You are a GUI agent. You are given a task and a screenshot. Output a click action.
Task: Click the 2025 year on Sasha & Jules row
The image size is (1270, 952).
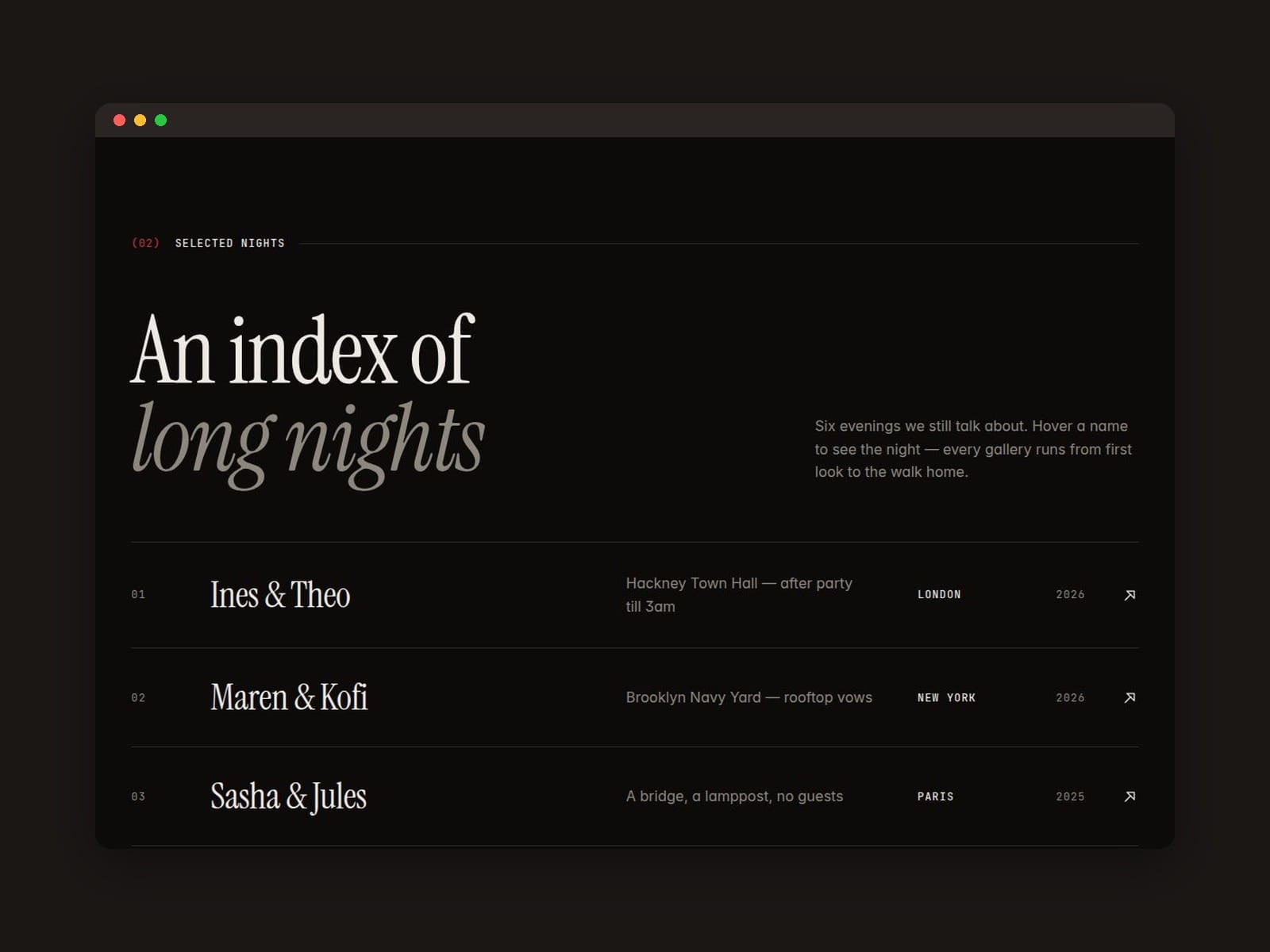tap(1070, 796)
